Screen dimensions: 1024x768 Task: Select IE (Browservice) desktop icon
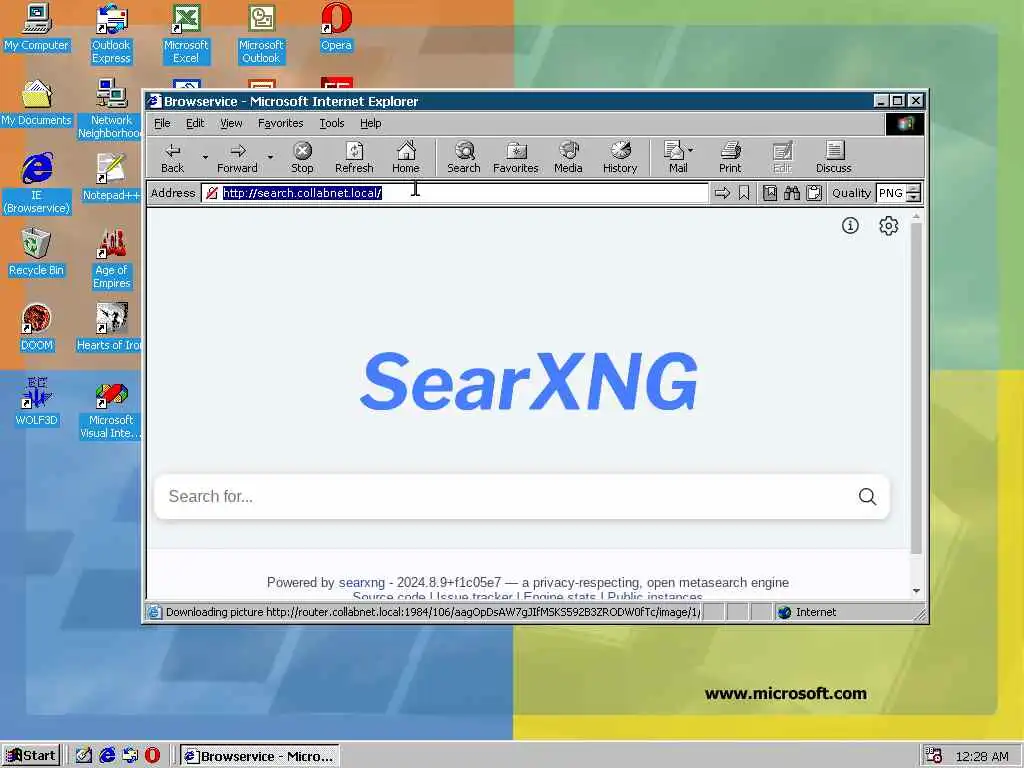37,184
